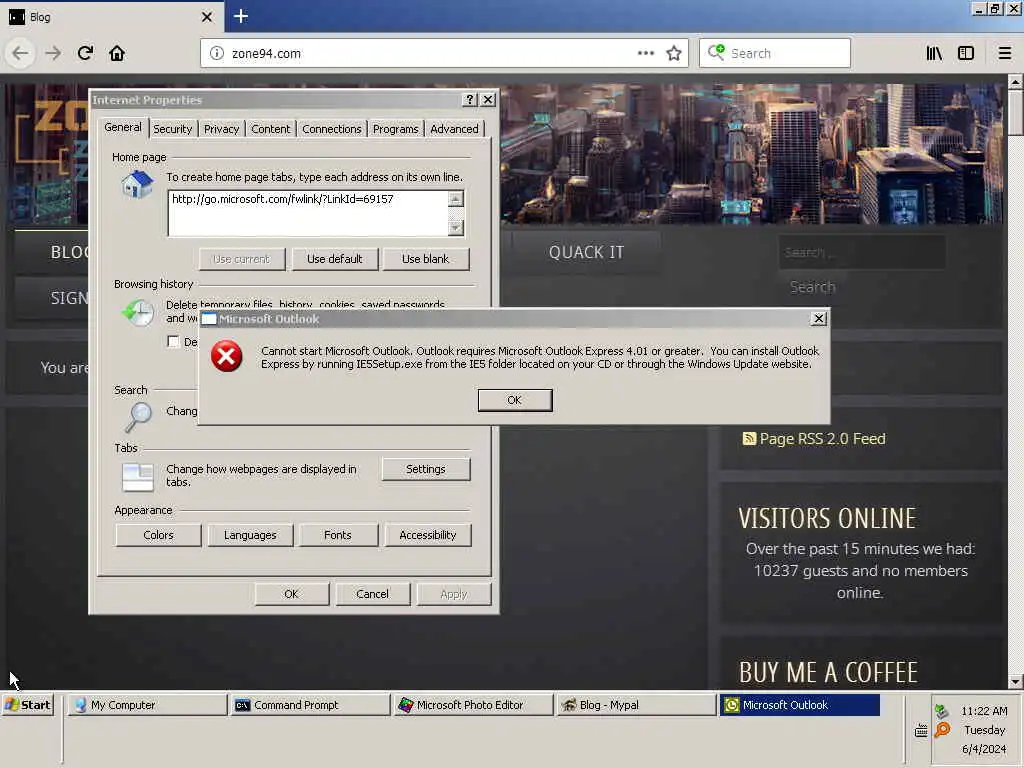Click Apply in Internet Properties
The width and height of the screenshot is (1024, 768).
point(453,594)
